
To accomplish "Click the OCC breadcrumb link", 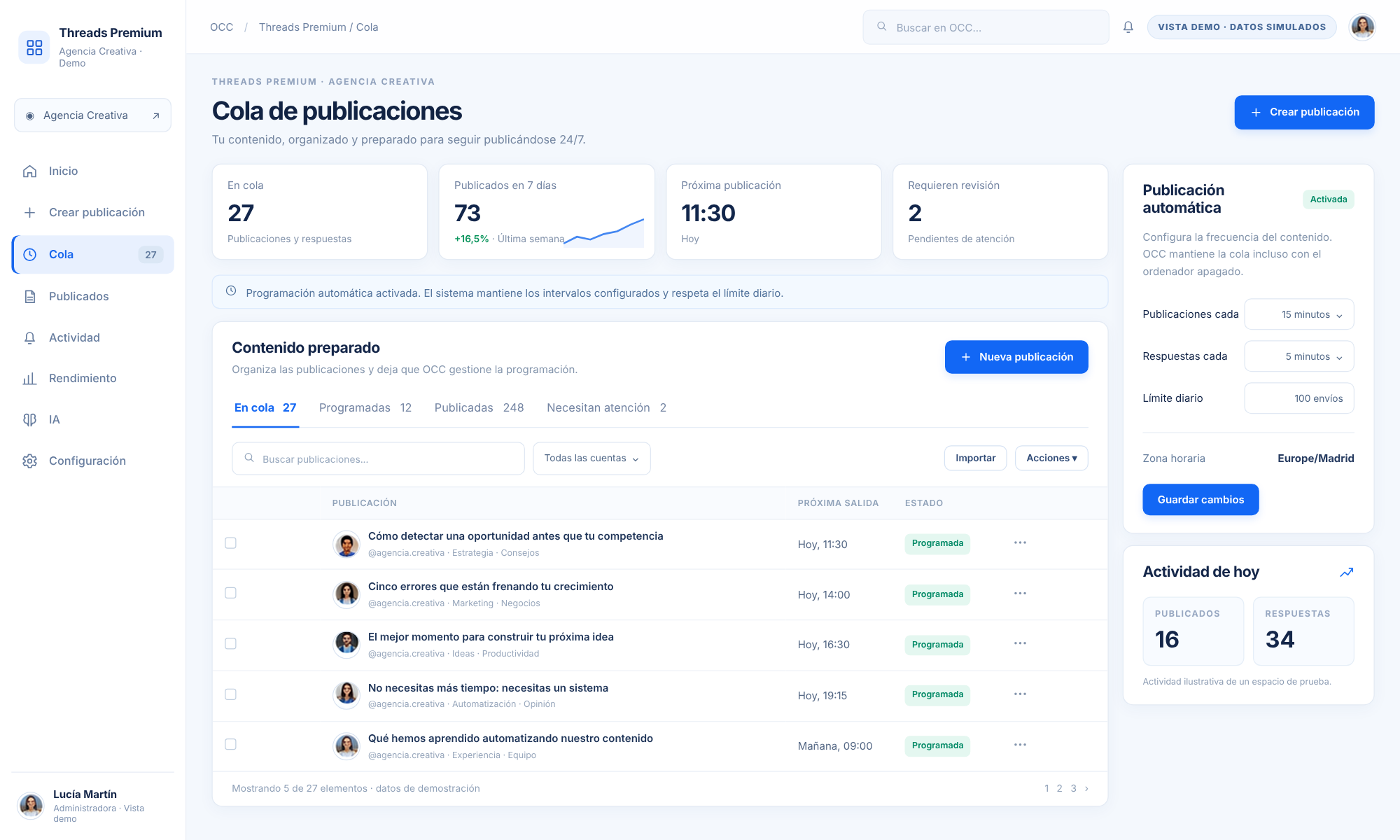I will (x=221, y=27).
